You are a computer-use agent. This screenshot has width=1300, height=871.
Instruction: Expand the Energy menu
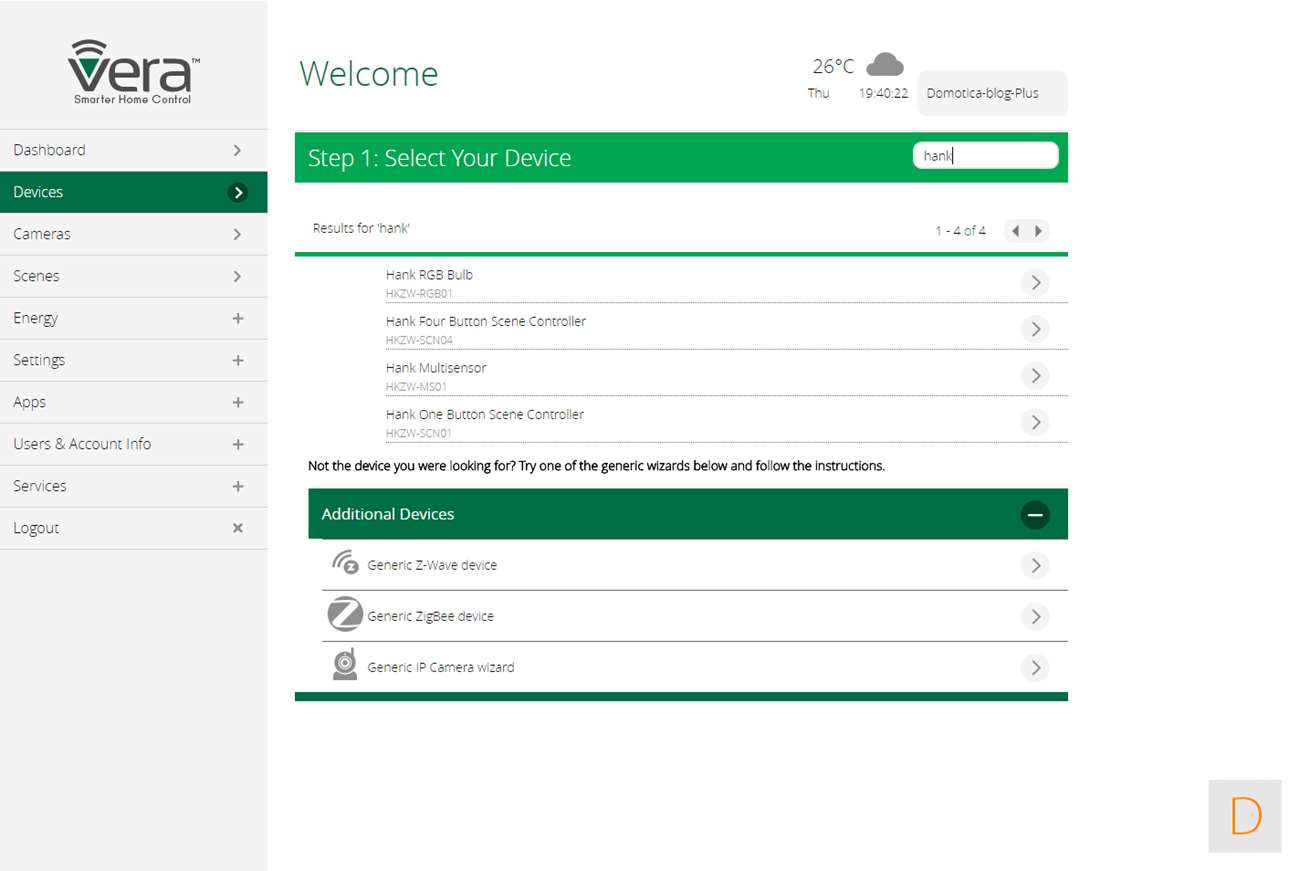click(x=238, y=318)
